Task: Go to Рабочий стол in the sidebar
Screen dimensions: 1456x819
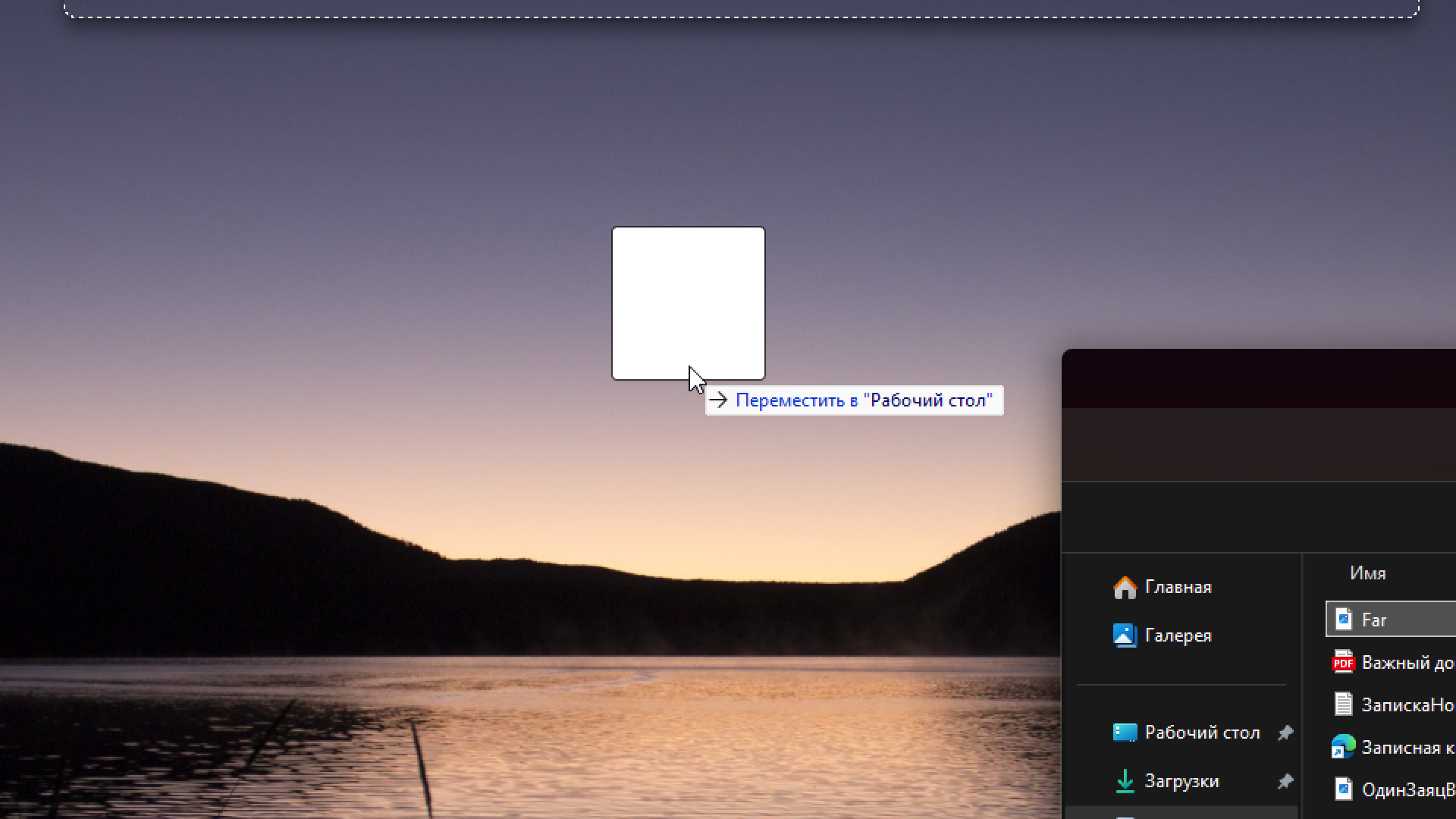Action: pos(1187,733)
